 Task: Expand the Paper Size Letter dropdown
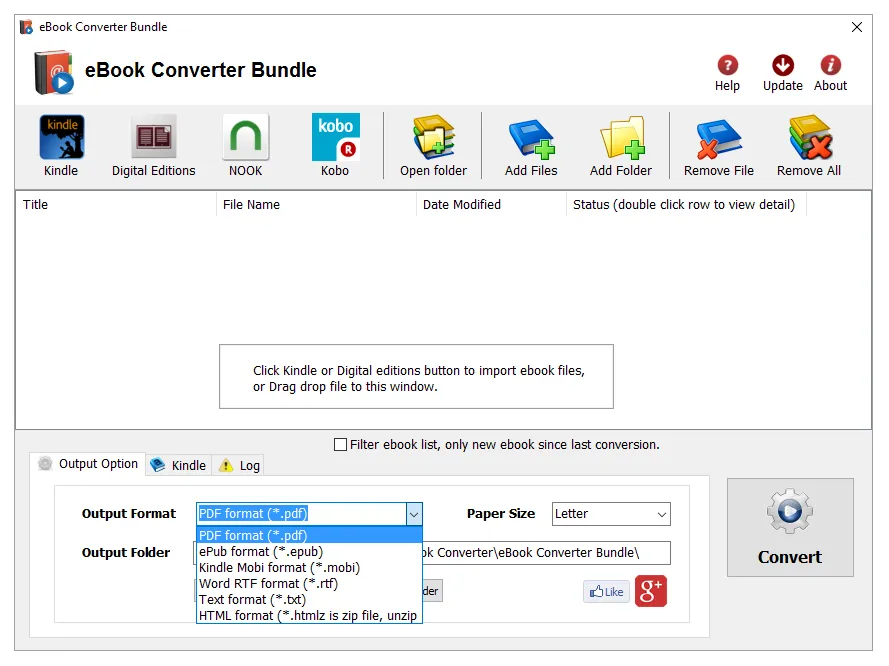coord(611,514)
